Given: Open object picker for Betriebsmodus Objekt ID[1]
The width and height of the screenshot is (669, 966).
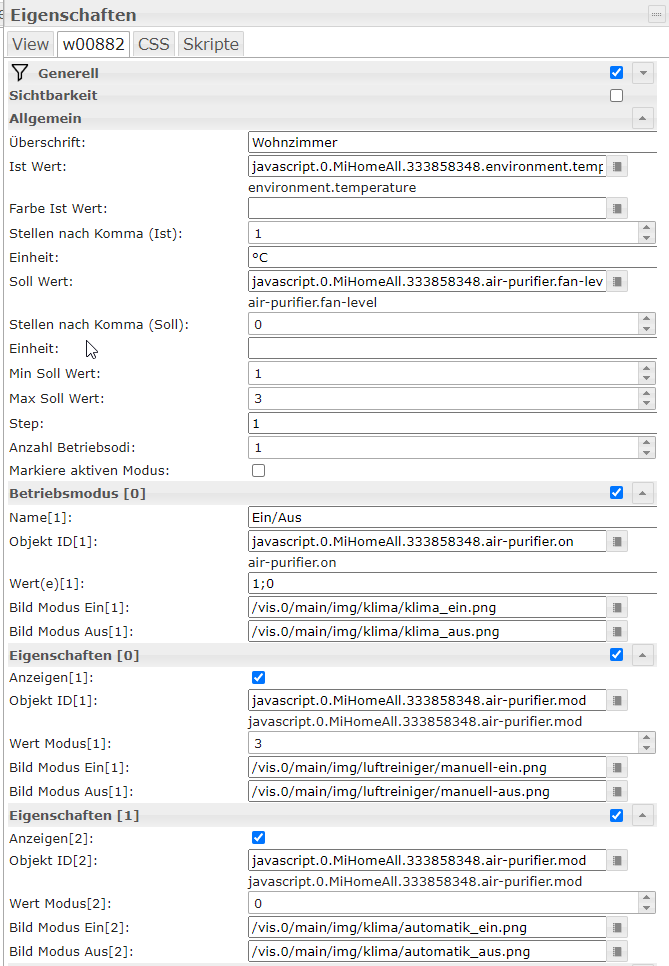Looking at the screenshot, I should click(617, 542).
